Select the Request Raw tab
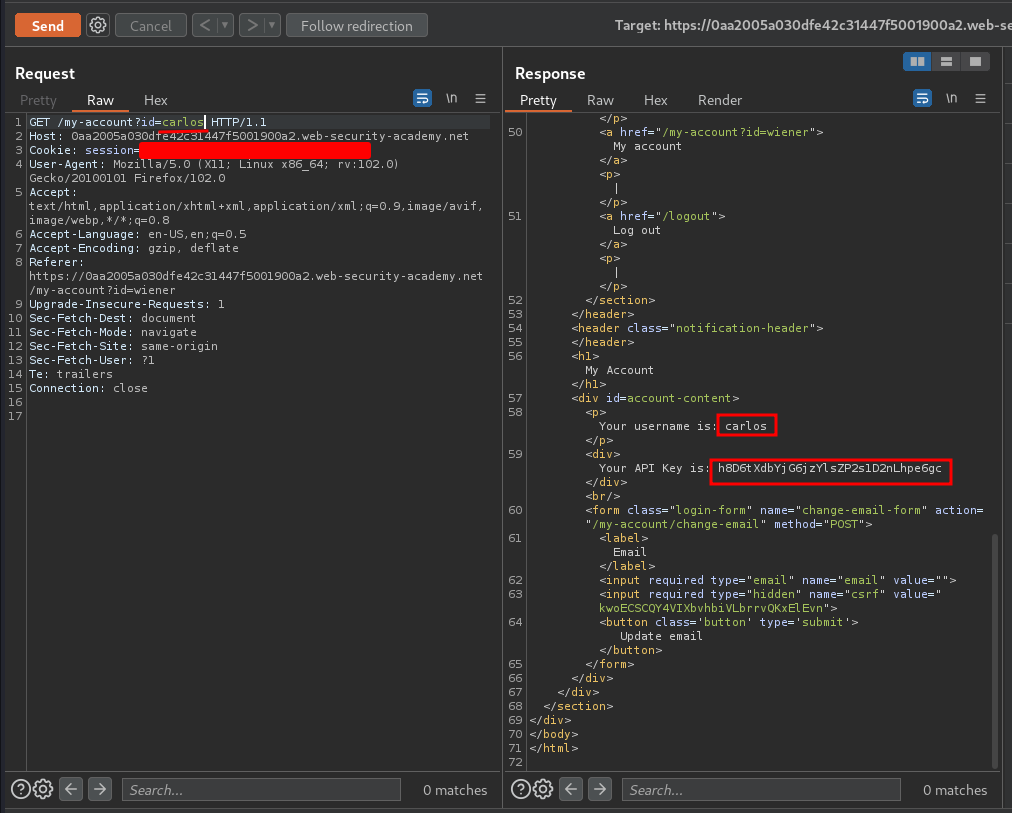 tap(100, 100)
